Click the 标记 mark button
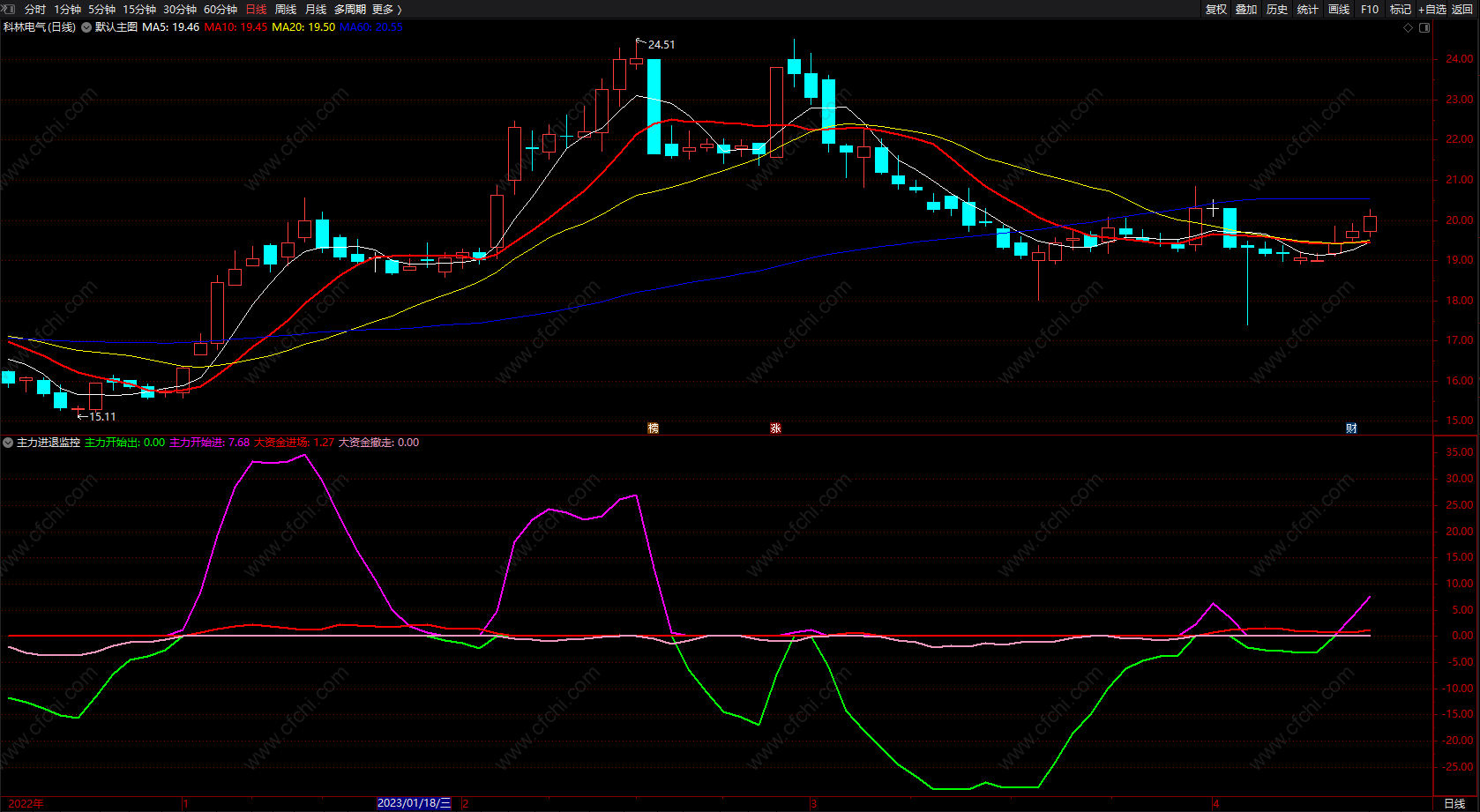 click(1401, 10)
